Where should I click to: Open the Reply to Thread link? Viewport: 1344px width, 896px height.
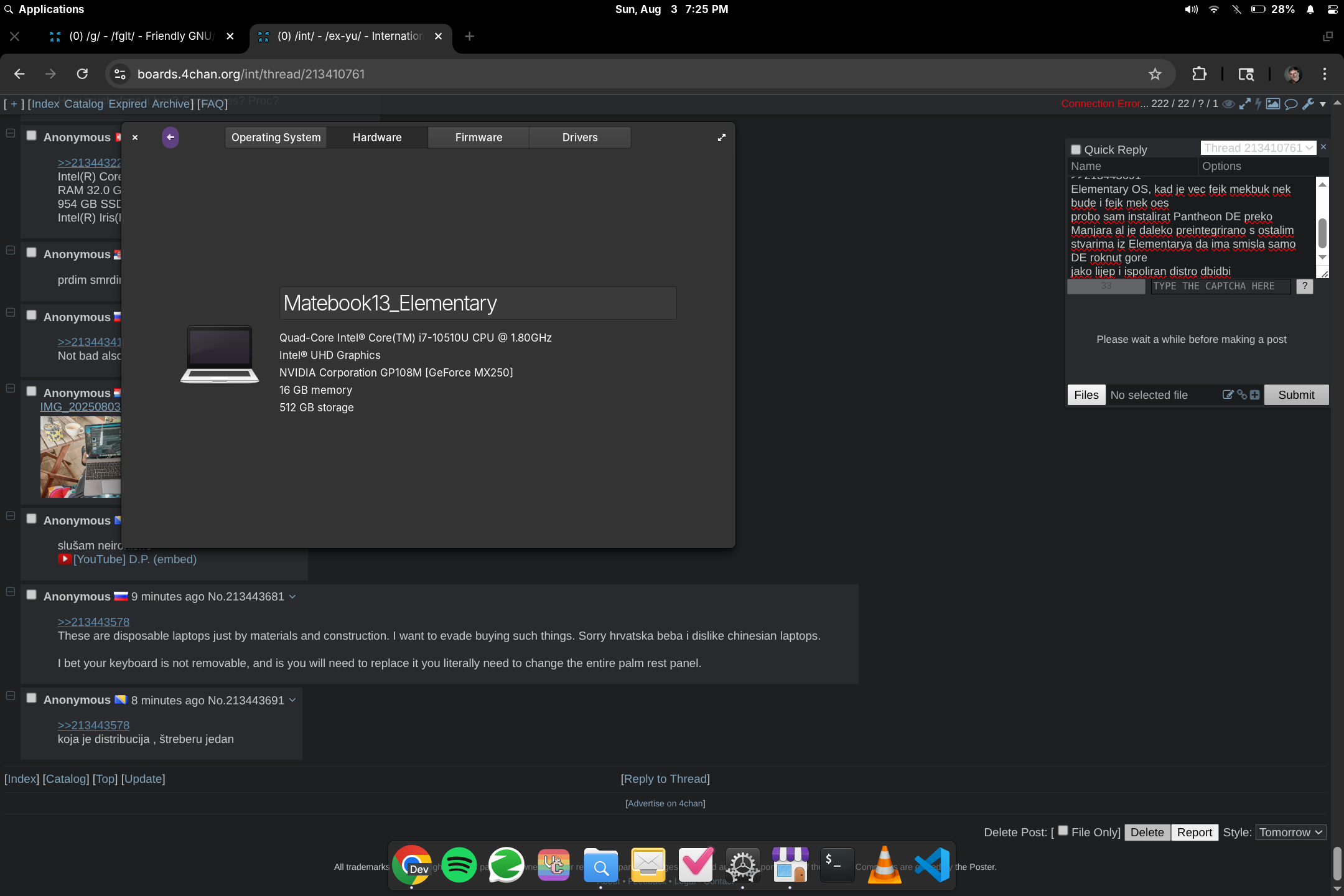tap(665, 779)
